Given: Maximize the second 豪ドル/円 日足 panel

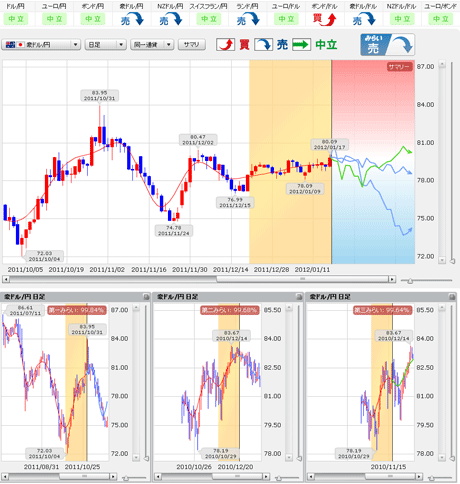Looking at the screenshot, I should tap(299, 297).
